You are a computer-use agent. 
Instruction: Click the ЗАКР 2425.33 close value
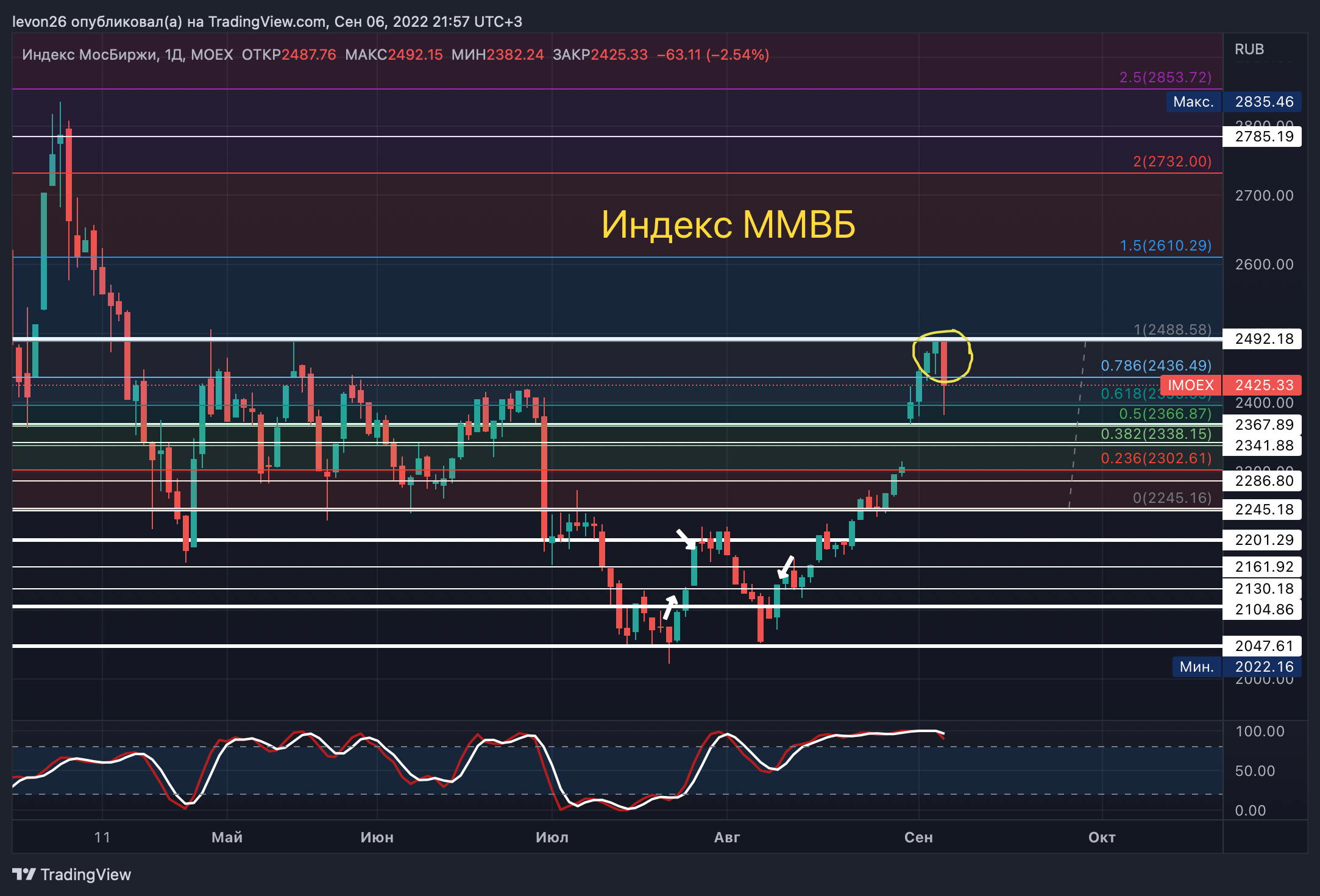pyautogui.click(x=600, y=55)
